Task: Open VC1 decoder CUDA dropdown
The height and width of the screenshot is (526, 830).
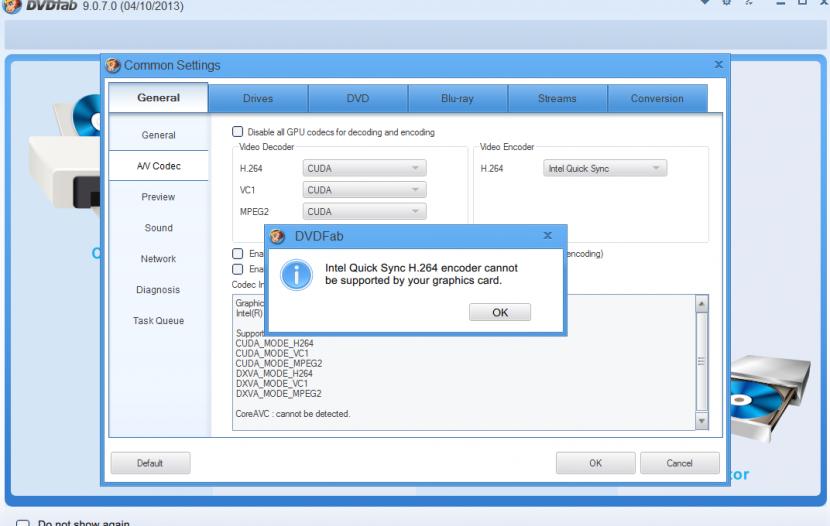Action: pos(364,189)
